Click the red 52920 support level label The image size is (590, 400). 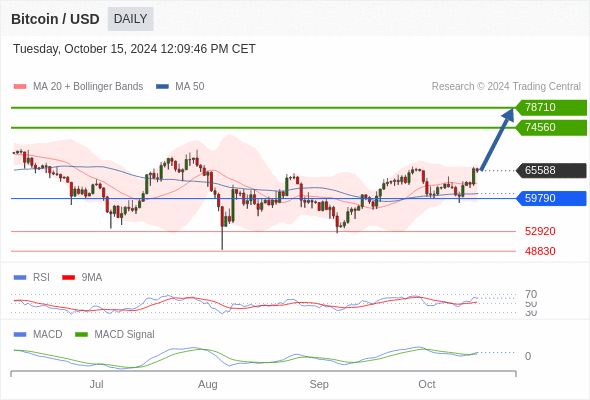click(540, 231)
